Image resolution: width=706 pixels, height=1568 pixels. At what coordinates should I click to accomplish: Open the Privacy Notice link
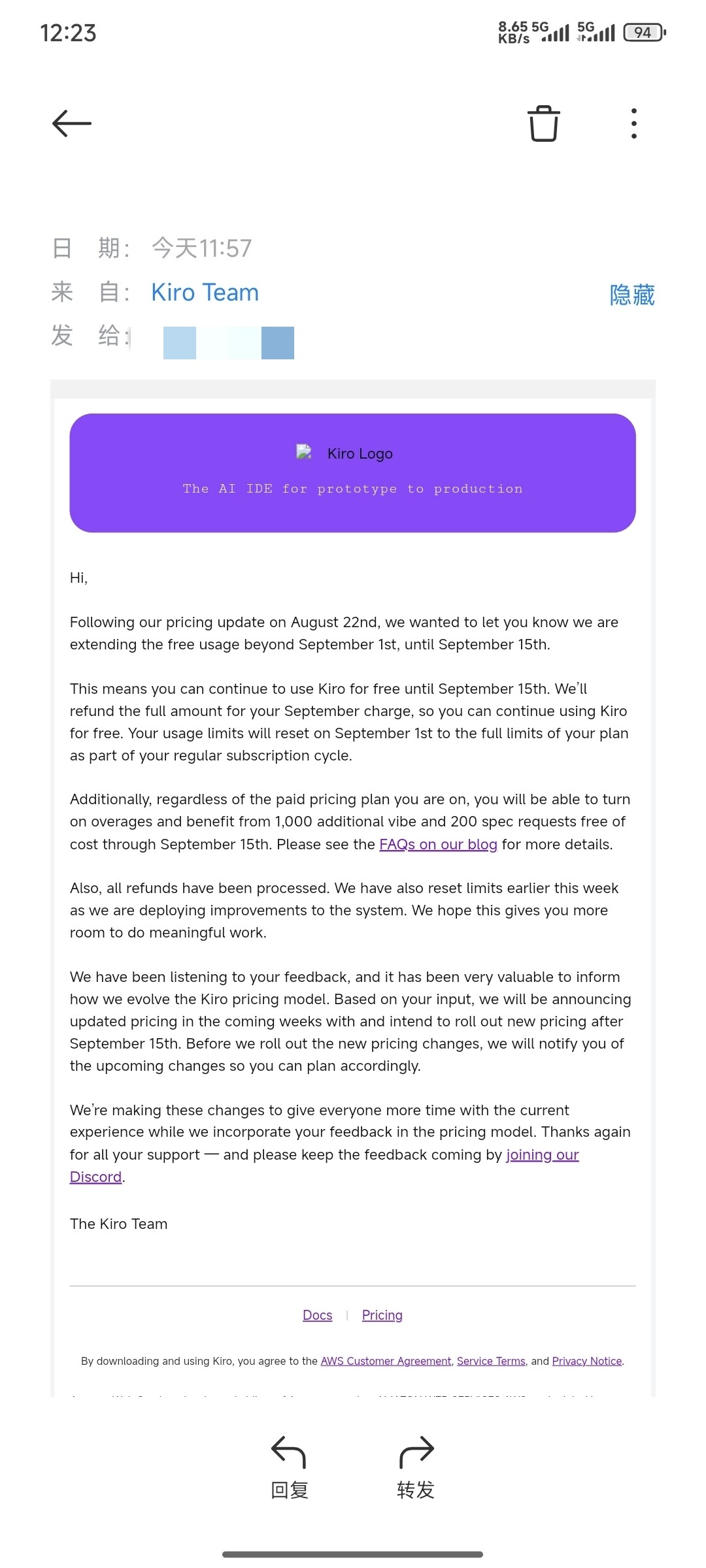pyautogui.click(x=587, y=1361)
